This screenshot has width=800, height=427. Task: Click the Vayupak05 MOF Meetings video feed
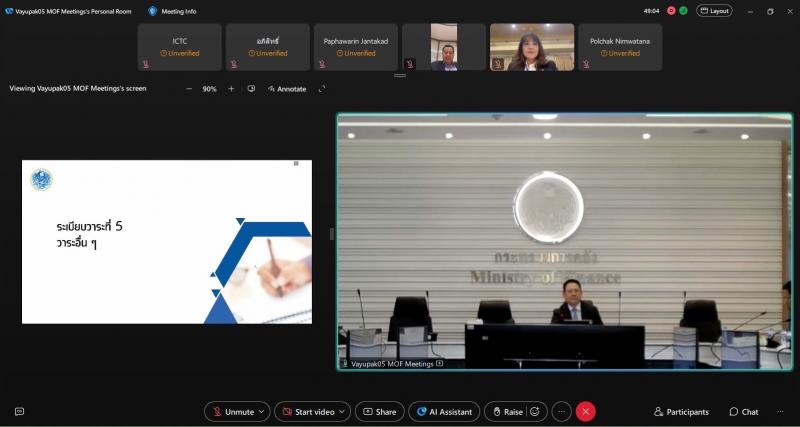pyautogui.click(x=565, y=241)
